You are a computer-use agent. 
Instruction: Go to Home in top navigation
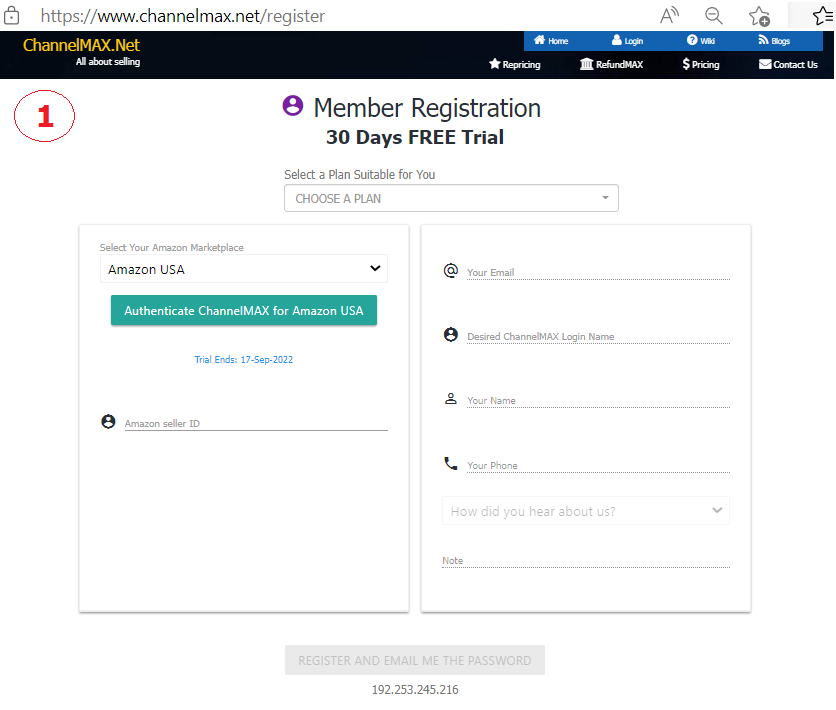tap(551, 41)
